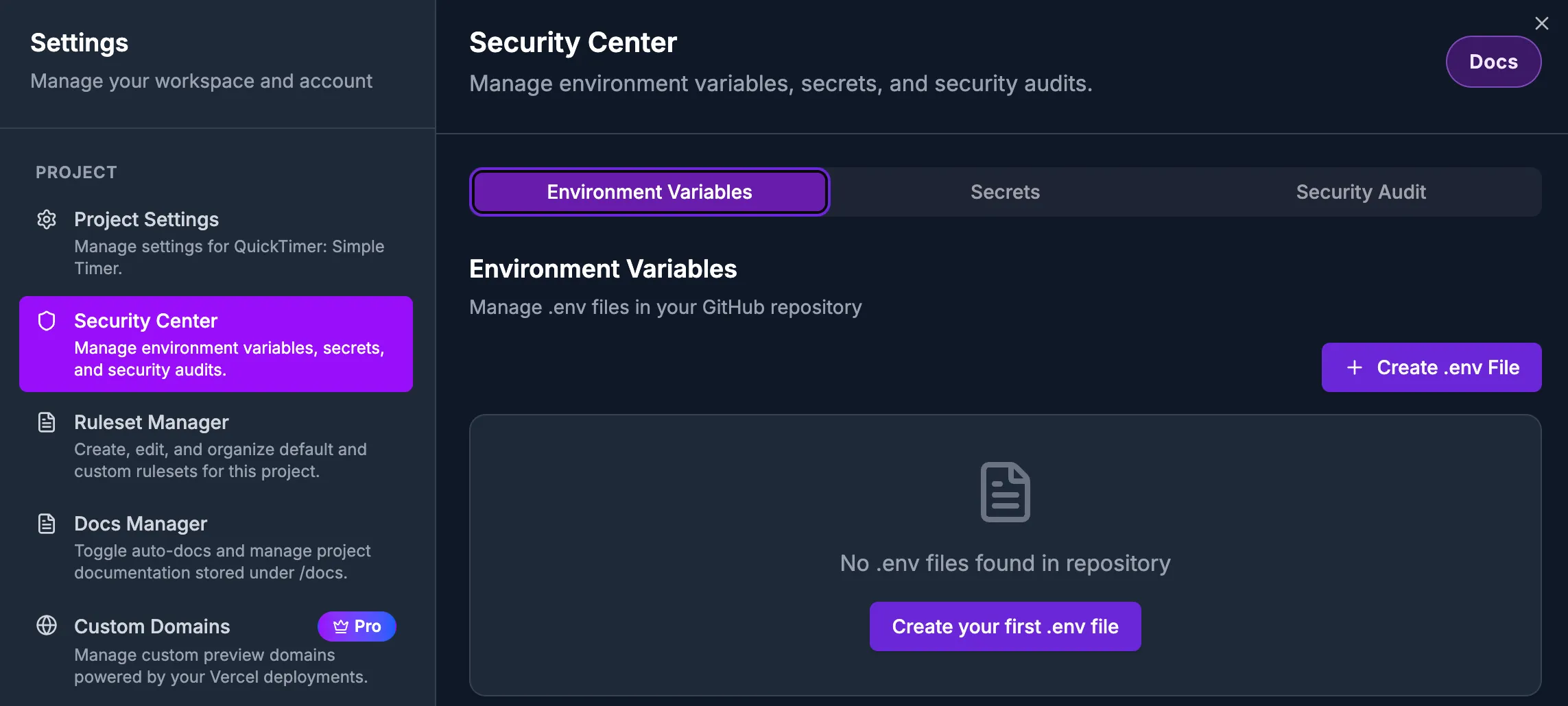This screenshot has width=1568, height=706.
Task: Choose Custom Domains in the sidebar
Action: [x=152, y=626]
